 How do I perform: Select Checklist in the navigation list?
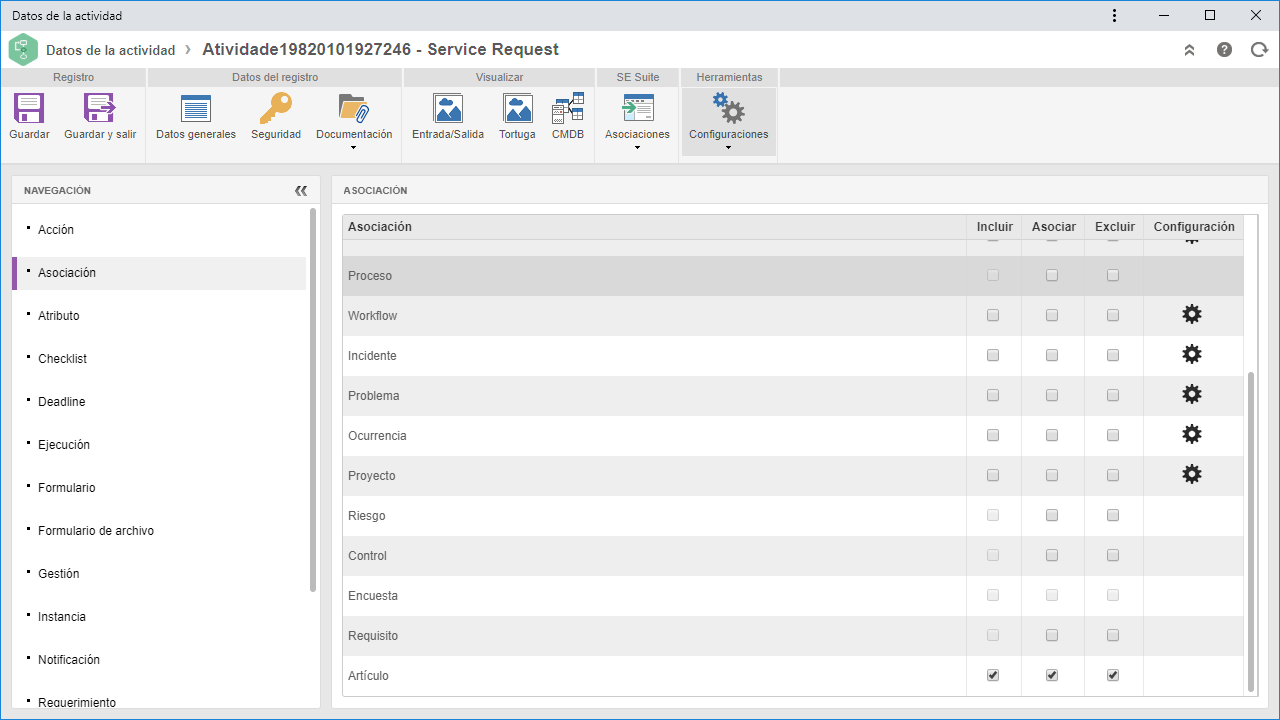coord(159,359)
